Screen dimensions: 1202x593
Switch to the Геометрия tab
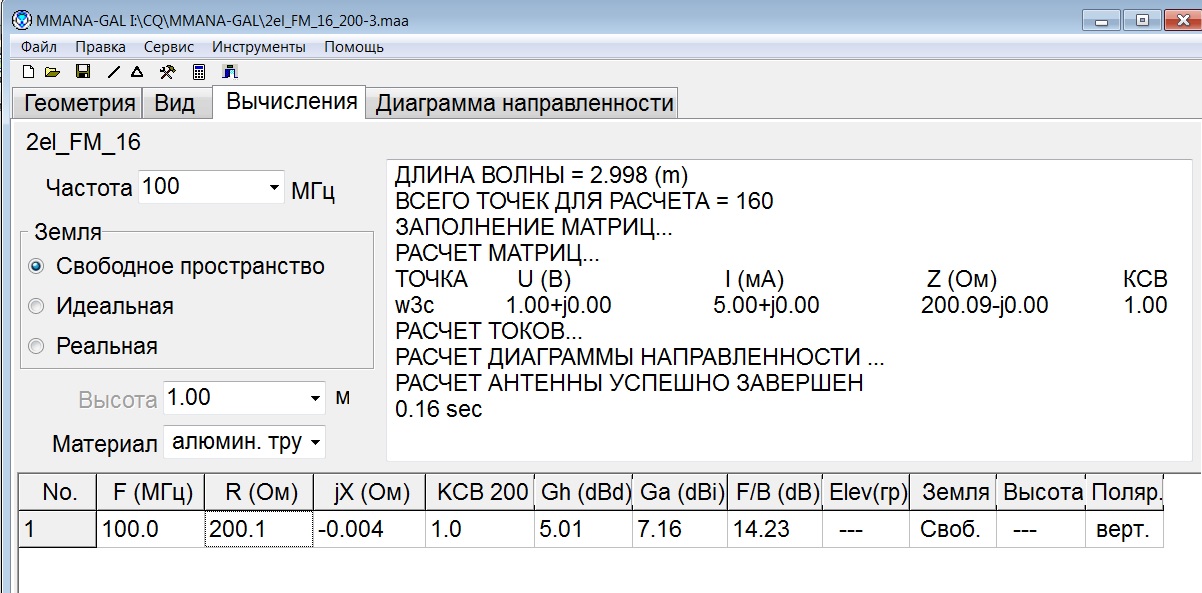[x=79, y=104]
